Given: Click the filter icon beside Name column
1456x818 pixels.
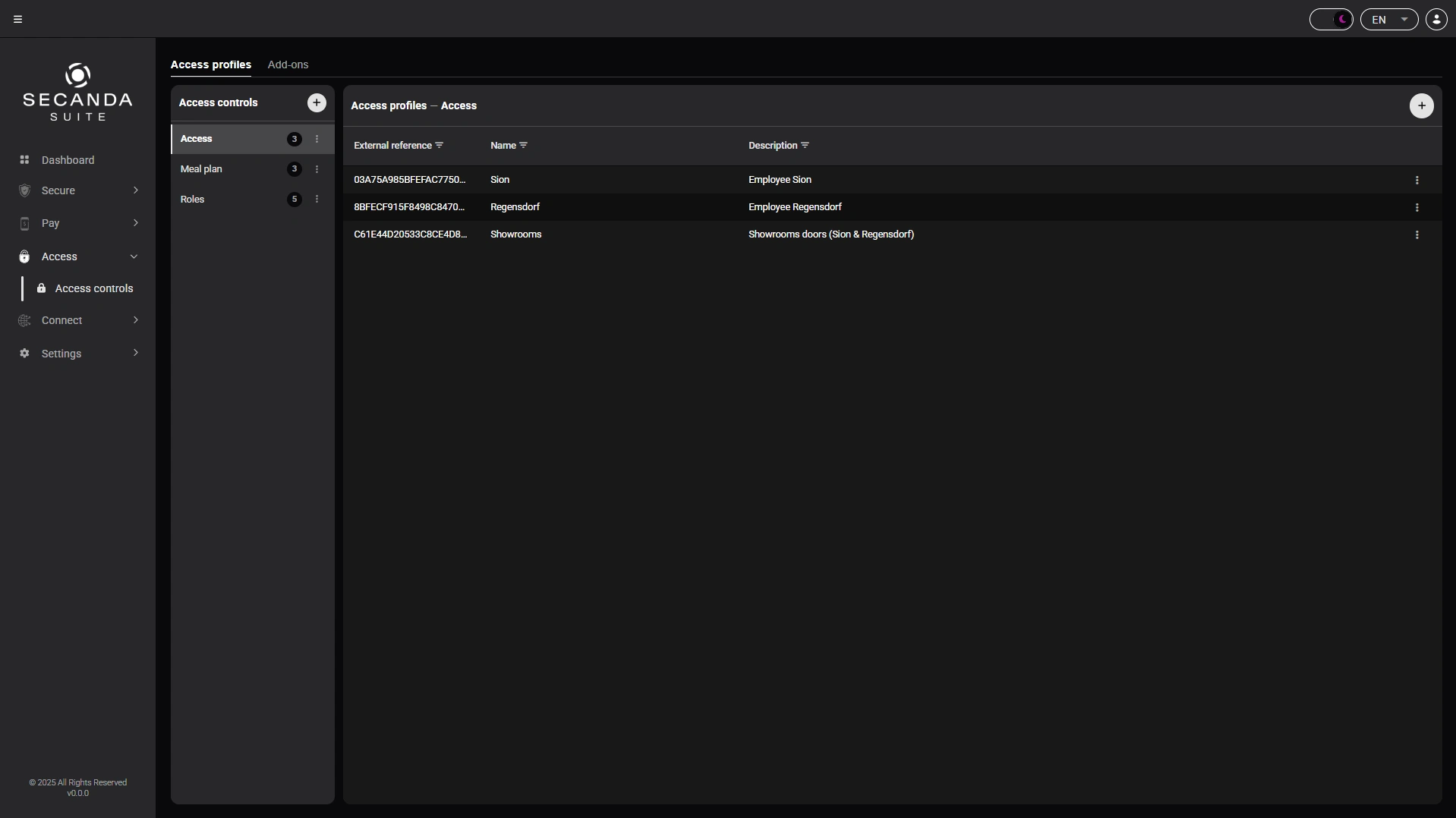Looking at the screenshot, I should (x=523, y=146).
